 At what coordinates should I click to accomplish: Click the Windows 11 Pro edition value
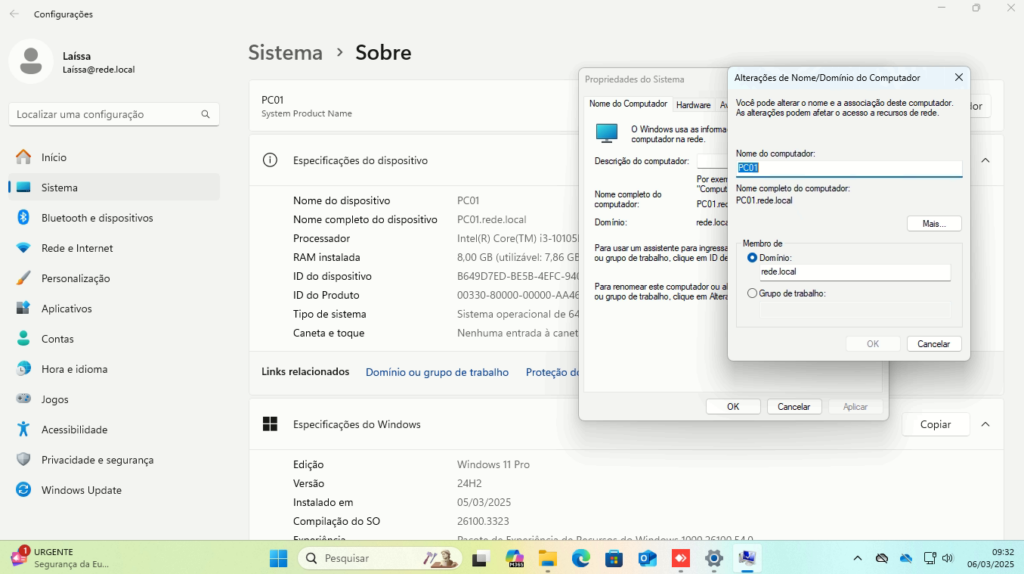(x=493, y=465)
